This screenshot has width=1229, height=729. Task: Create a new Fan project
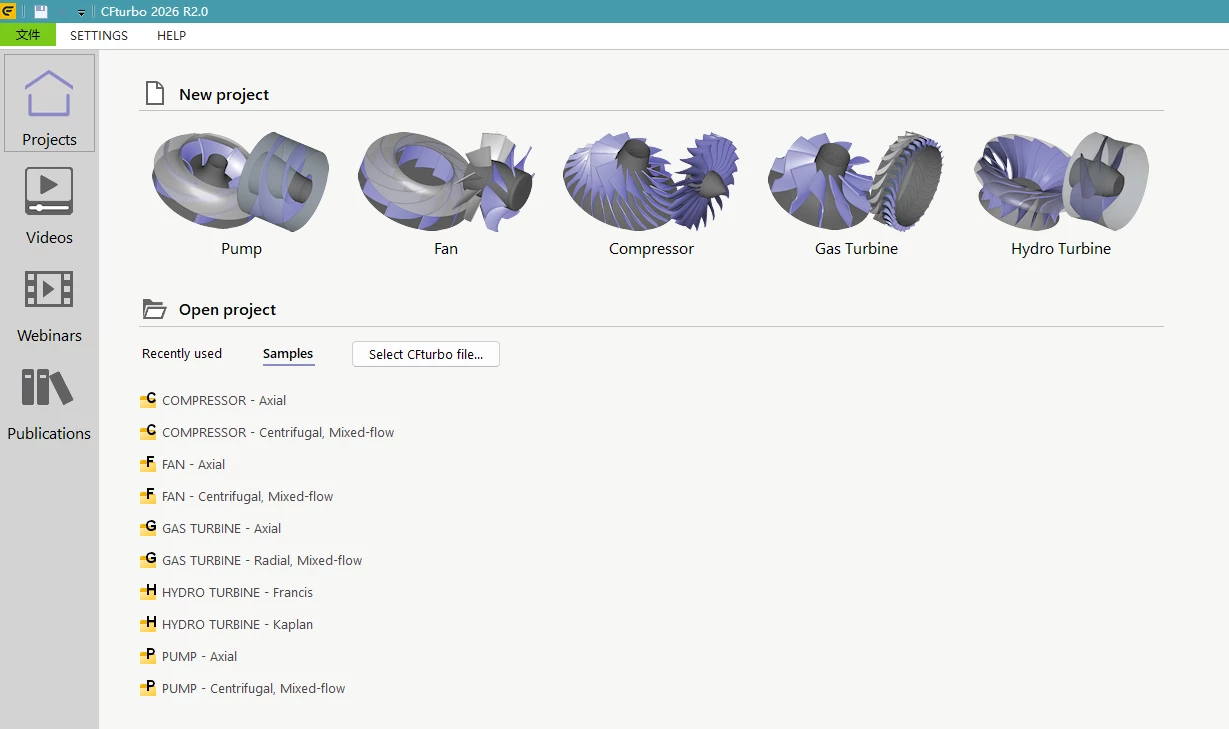click(x=446, y=193)
